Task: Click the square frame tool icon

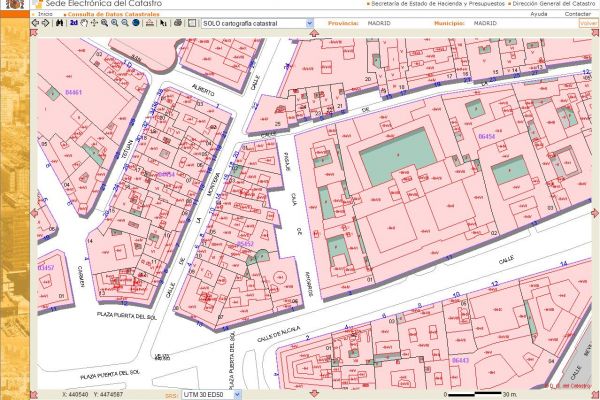Action: (x=192, y=23)
